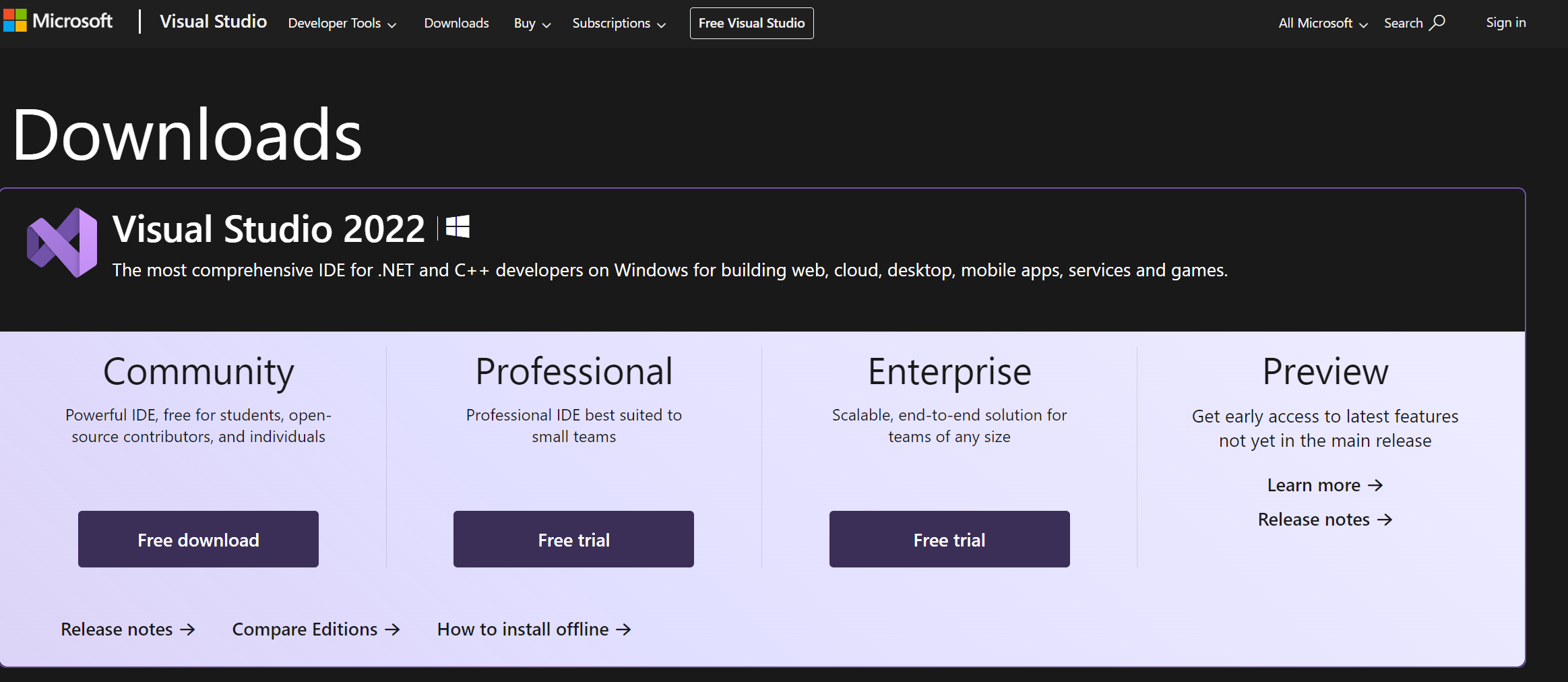Click the Sign in link
The height and width of the screenshot is (682, 1568).
click(1506, 22)
